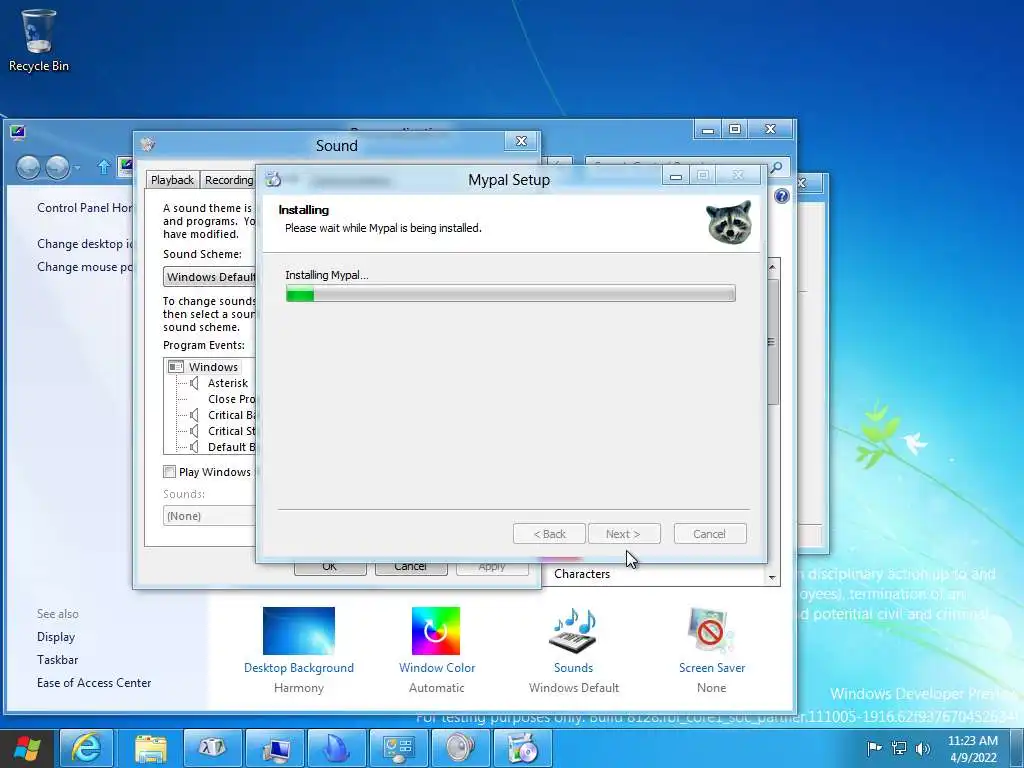1024x768 pixels.
Task: Click the lambda cube taskbar icon
Action: 212,748
